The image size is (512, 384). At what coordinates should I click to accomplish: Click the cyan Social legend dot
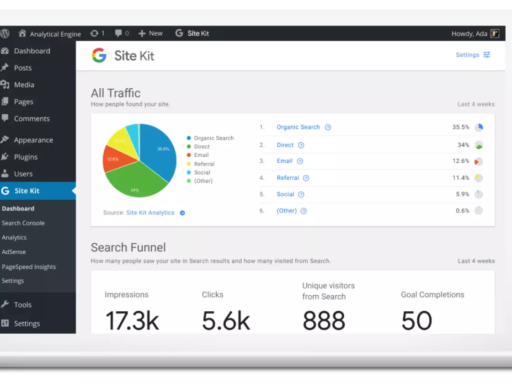tap(189, 172)
